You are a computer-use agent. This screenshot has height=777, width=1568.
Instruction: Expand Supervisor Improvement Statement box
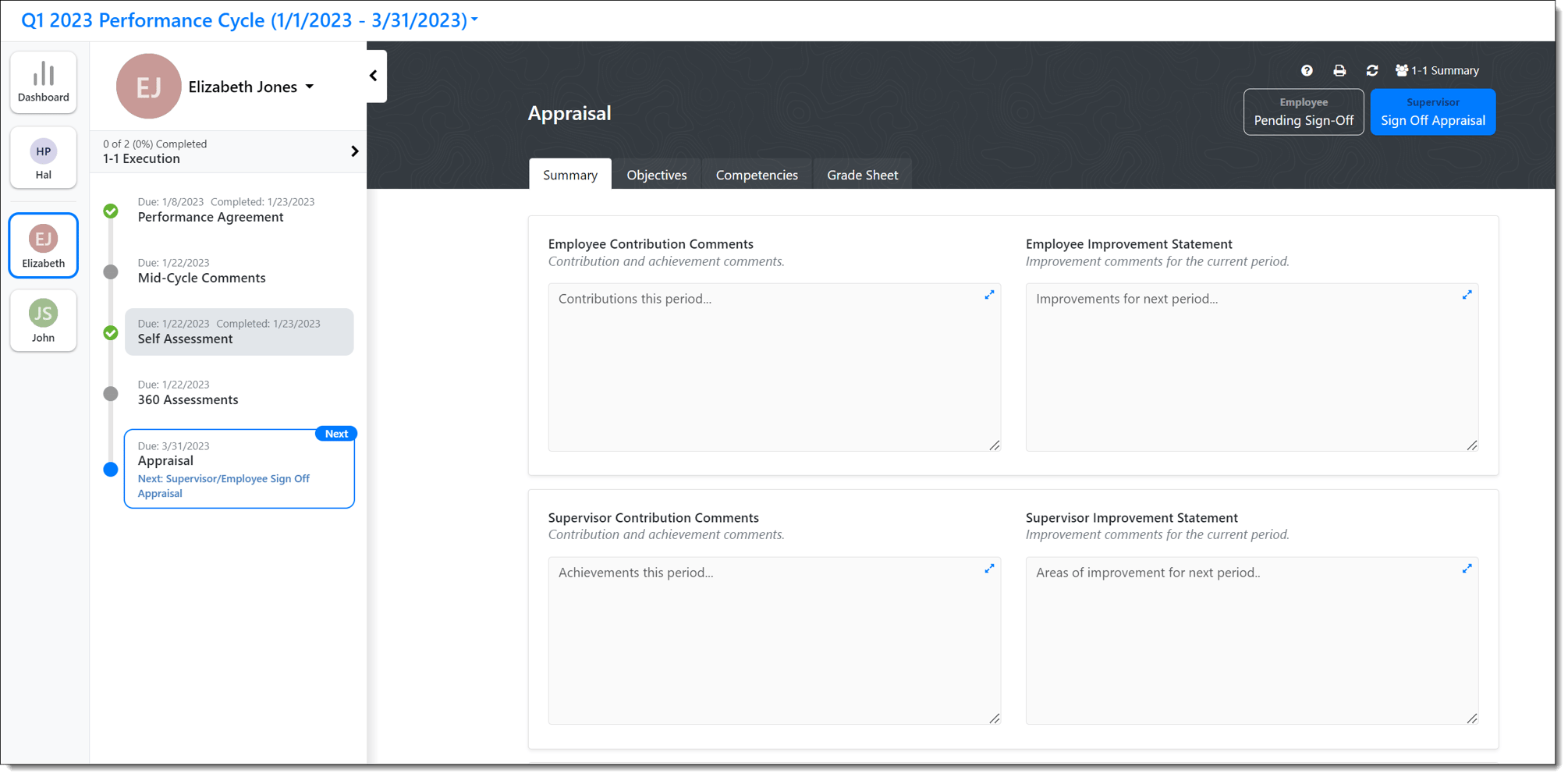coord(1467,569)
